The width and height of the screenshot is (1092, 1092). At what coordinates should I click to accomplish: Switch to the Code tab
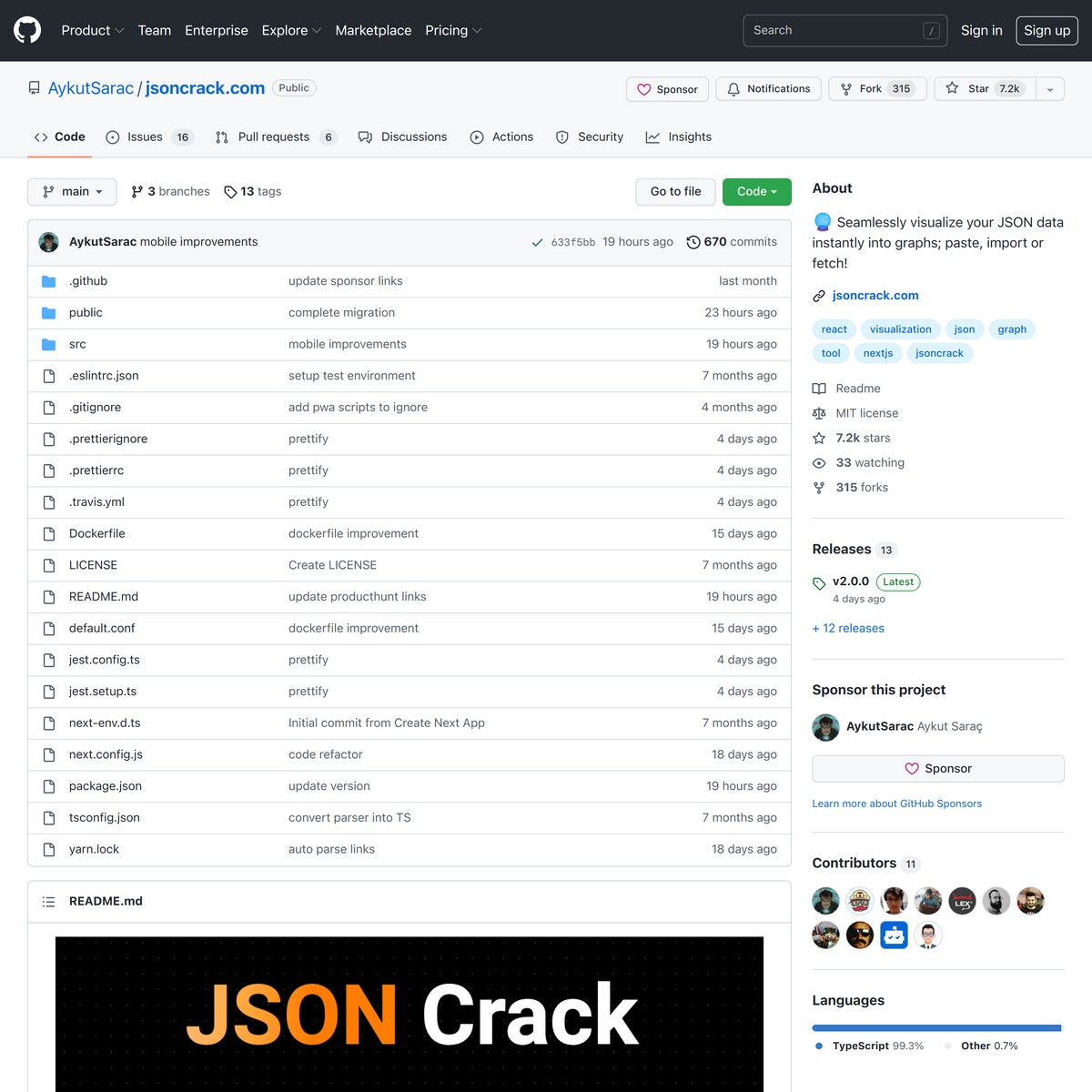tap(60, 137)
